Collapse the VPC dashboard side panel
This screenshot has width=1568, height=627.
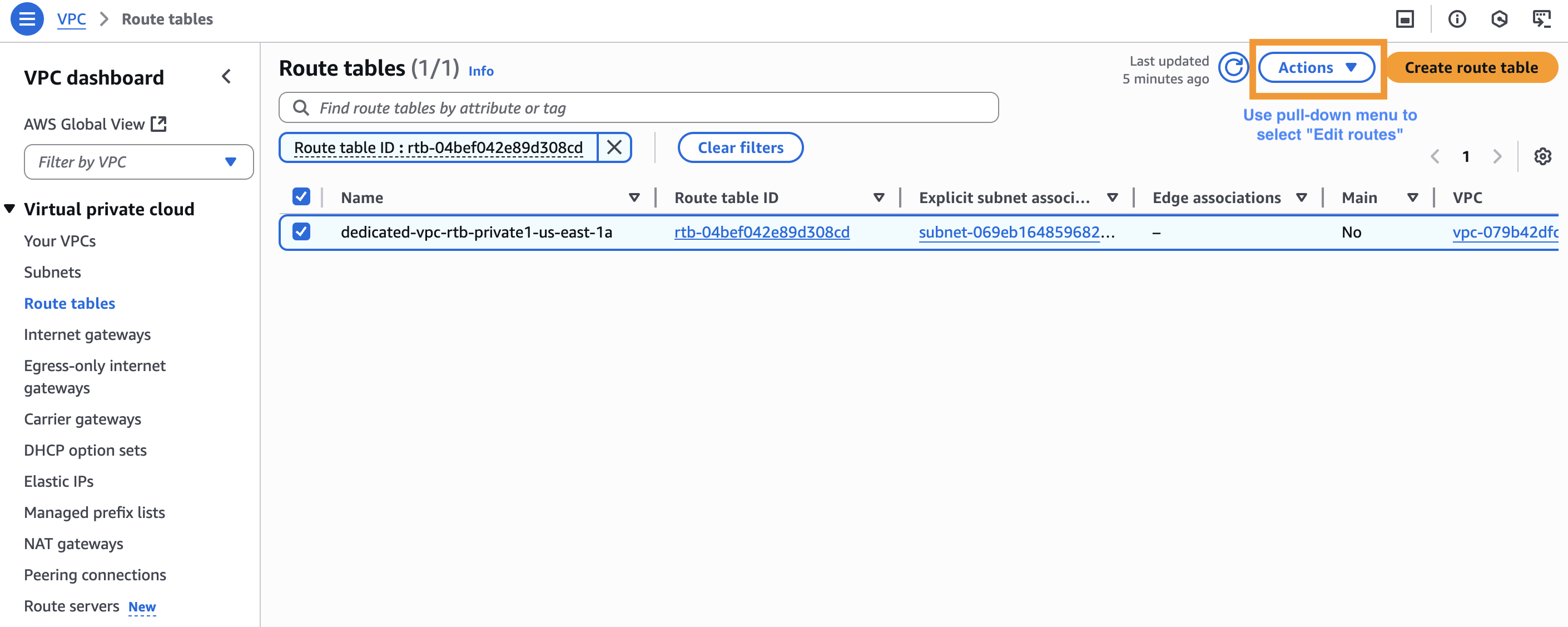[226, 77]
